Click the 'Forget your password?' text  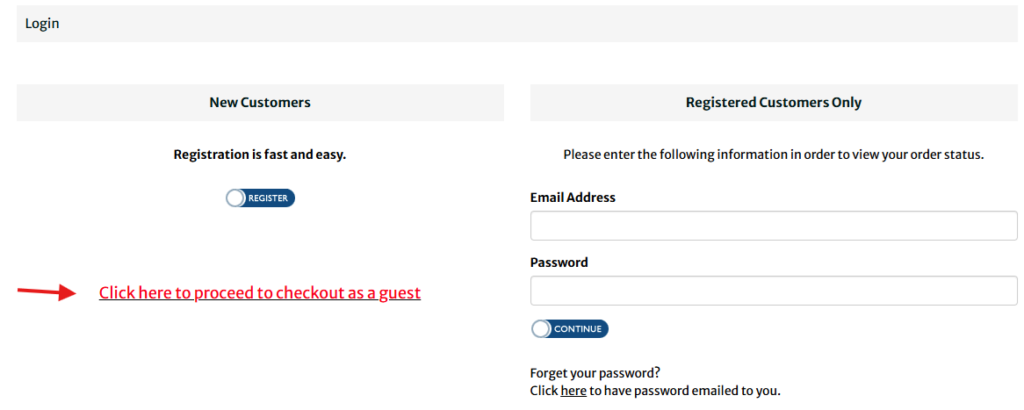tap(595, 374)
